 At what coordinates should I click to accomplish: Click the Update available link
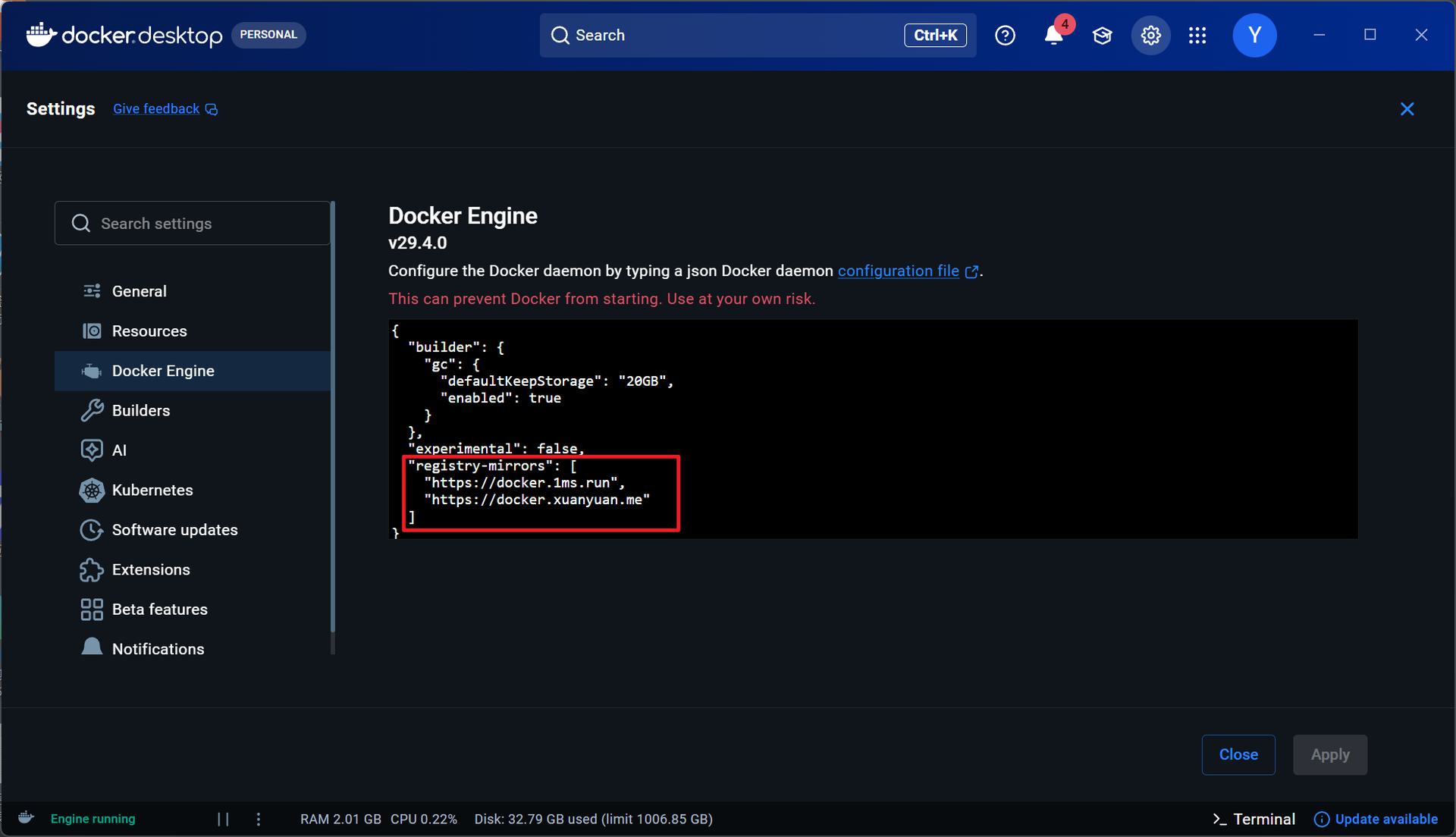pyautogui.click(x=1385, y=819)
